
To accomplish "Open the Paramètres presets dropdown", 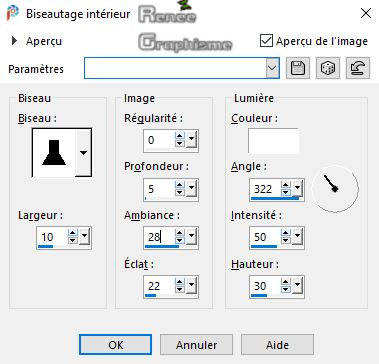I will click(x=273, y=68).
